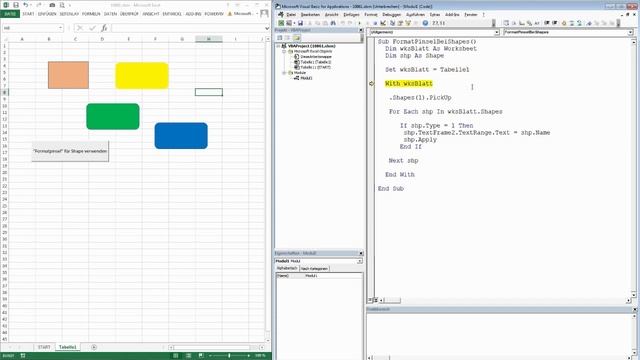Click the Reset stop square in VBA toolbar
The height and width of the screenshot is (360, 640).
[x=375, y=23]
